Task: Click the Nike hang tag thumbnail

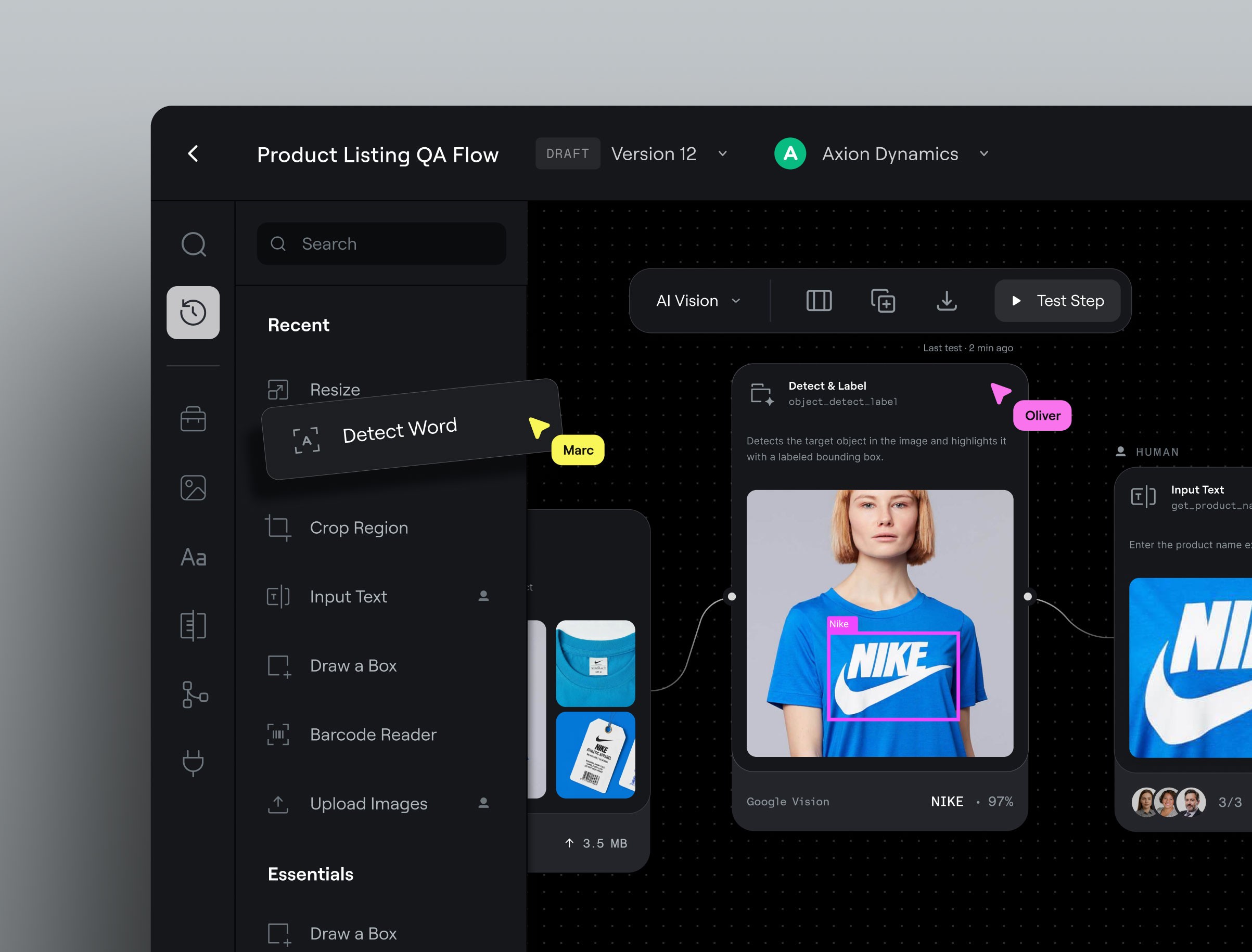Action: (595, 755)
